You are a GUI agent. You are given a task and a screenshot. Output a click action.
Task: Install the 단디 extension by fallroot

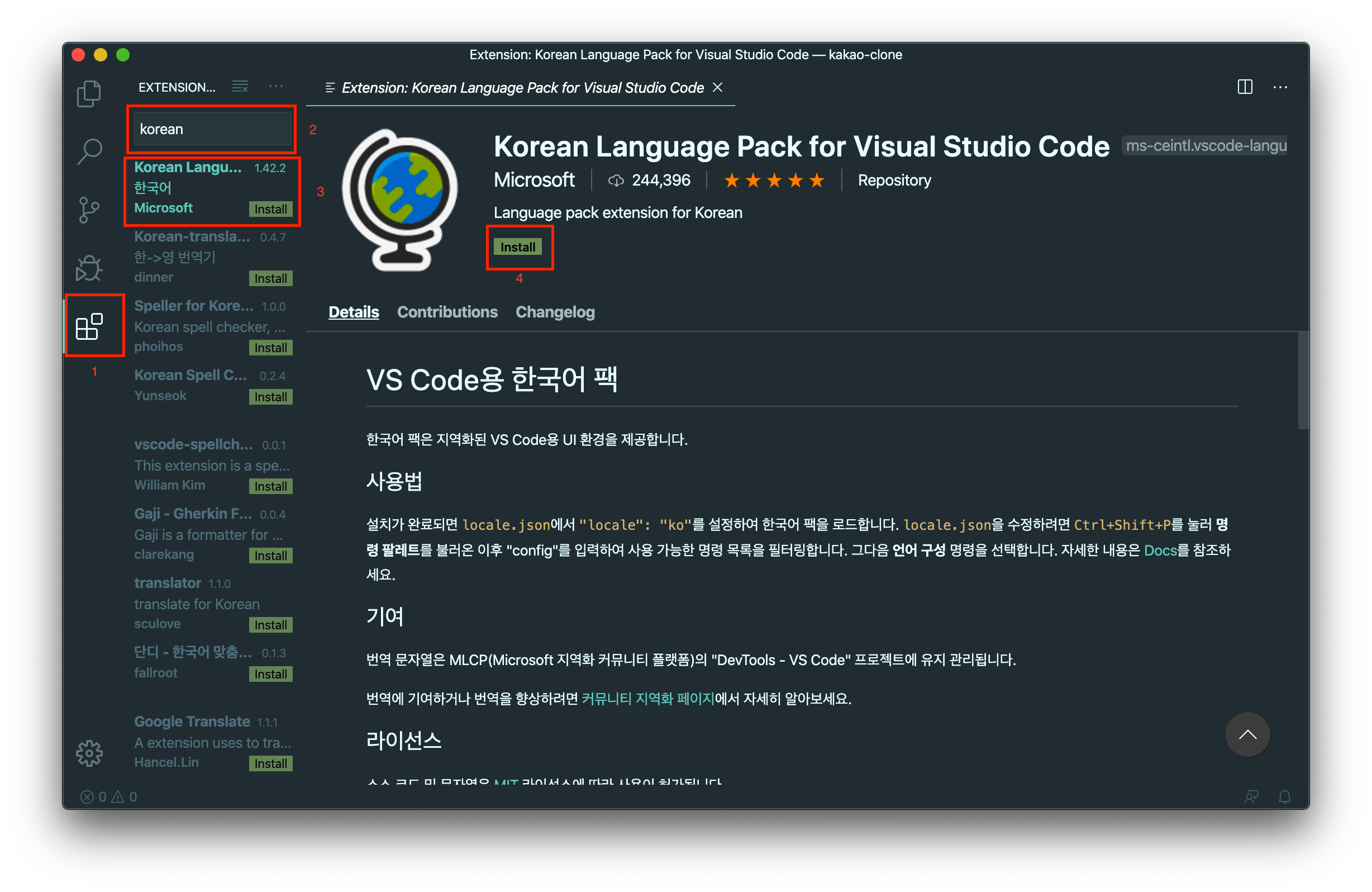[x=270, y=673]
